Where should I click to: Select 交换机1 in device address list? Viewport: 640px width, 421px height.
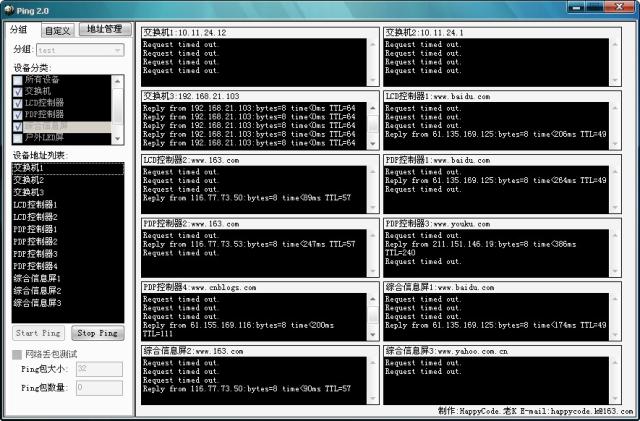(x=68, y=168)
